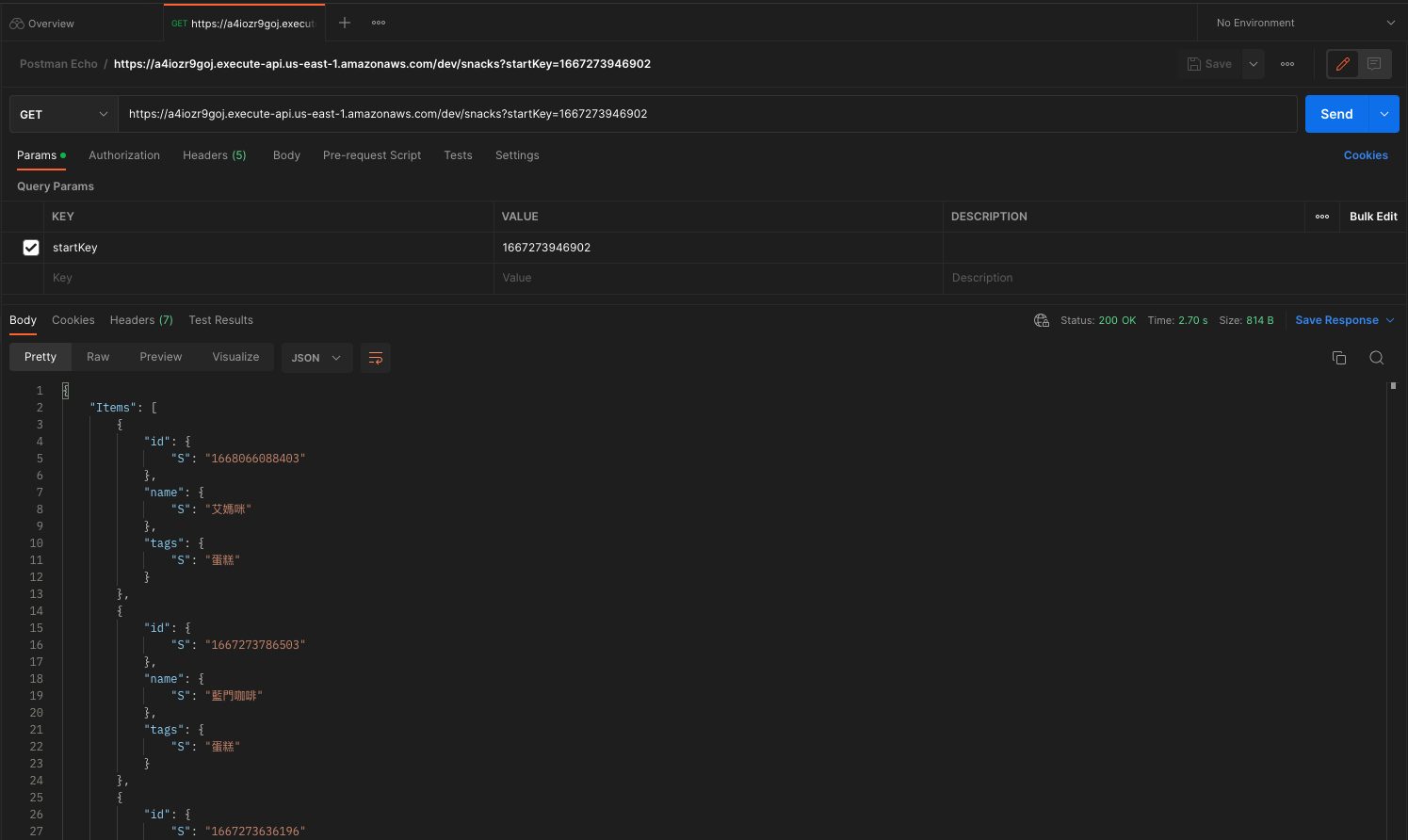Send the request

pyautogui.click(x=1336, y=114)
